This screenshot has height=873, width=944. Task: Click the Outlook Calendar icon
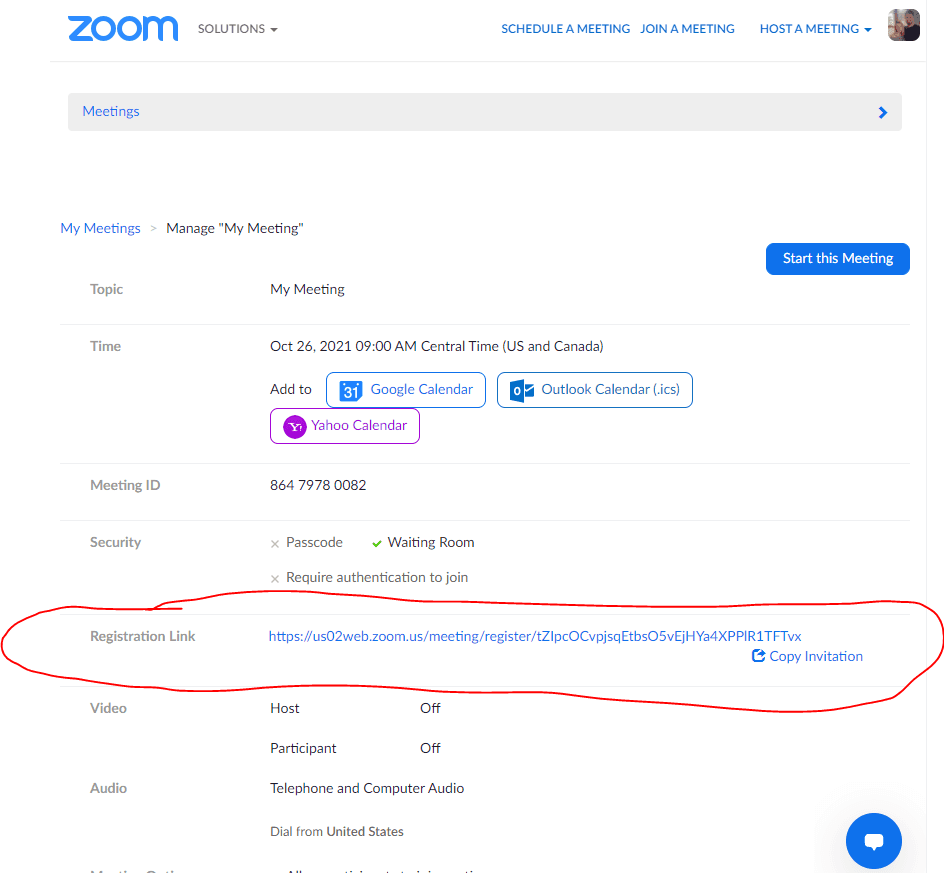click(x=521, y=390)
